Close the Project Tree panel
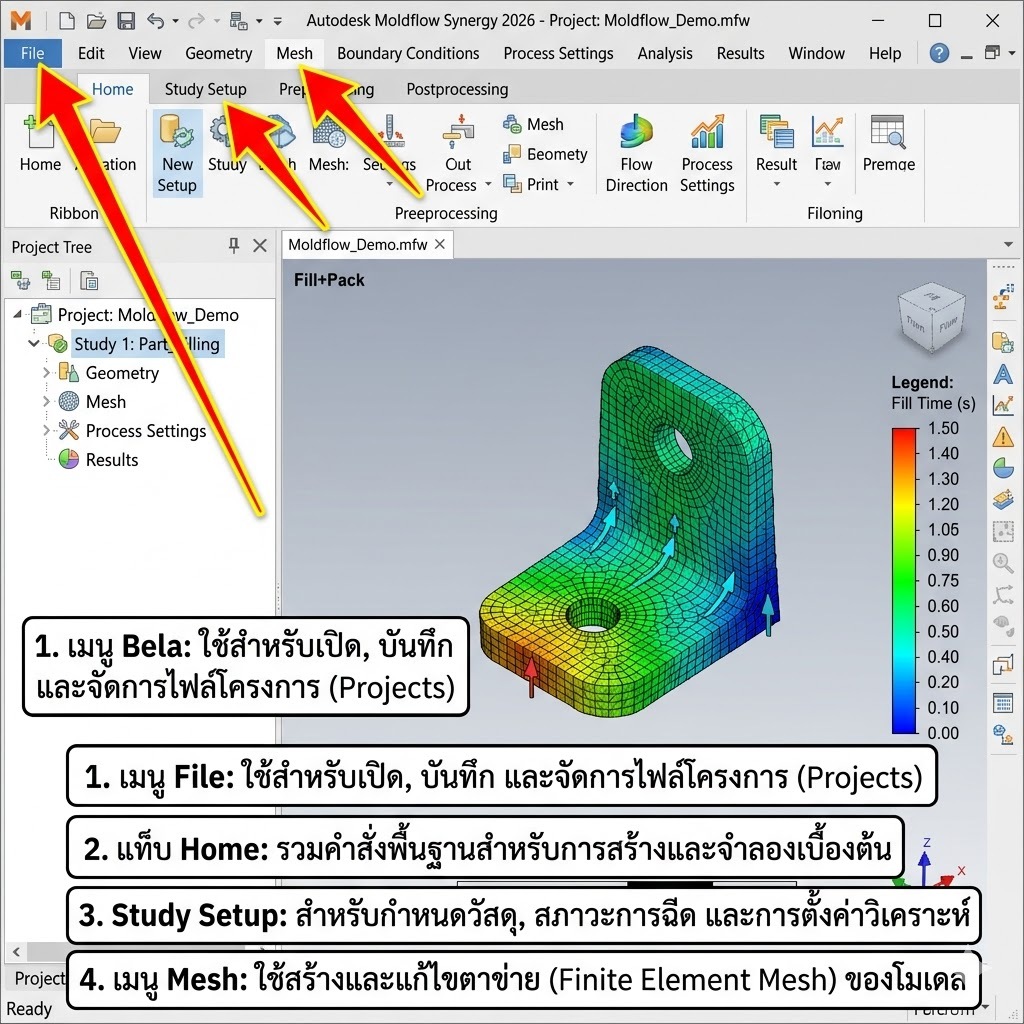The width and height of the screenshot is (1024, 1024). 260,246
